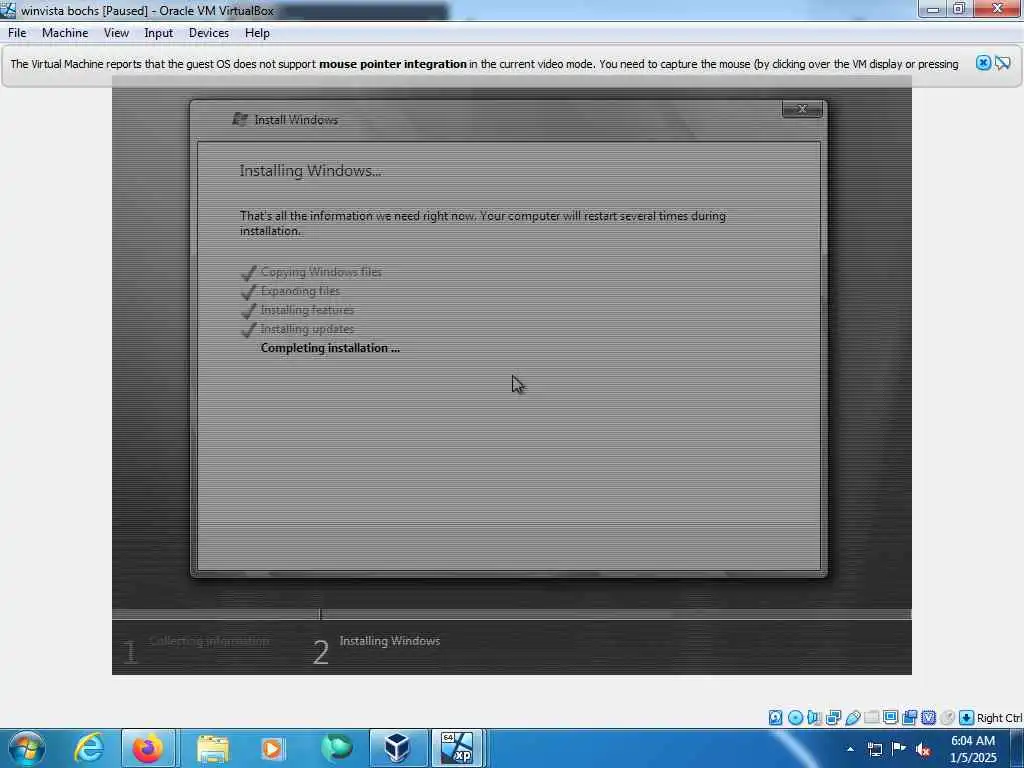The width and height of the screenshot is (1024, 768).
Task: Open the File menu
Action: [x=17, y=33]
